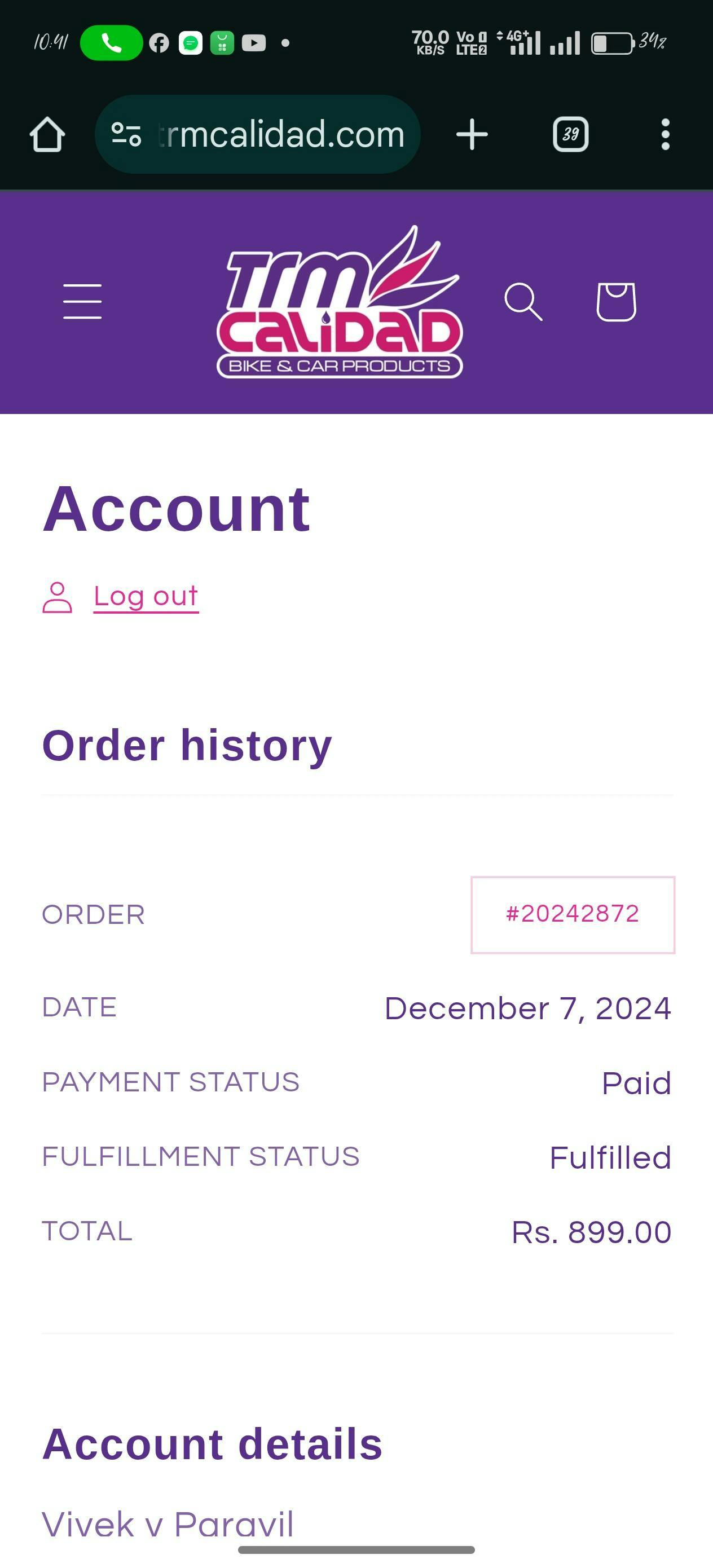Open the shopping cart bag icon
Image resolution: width=713 pixels, height=1568 pixels.
click(616, 301)
